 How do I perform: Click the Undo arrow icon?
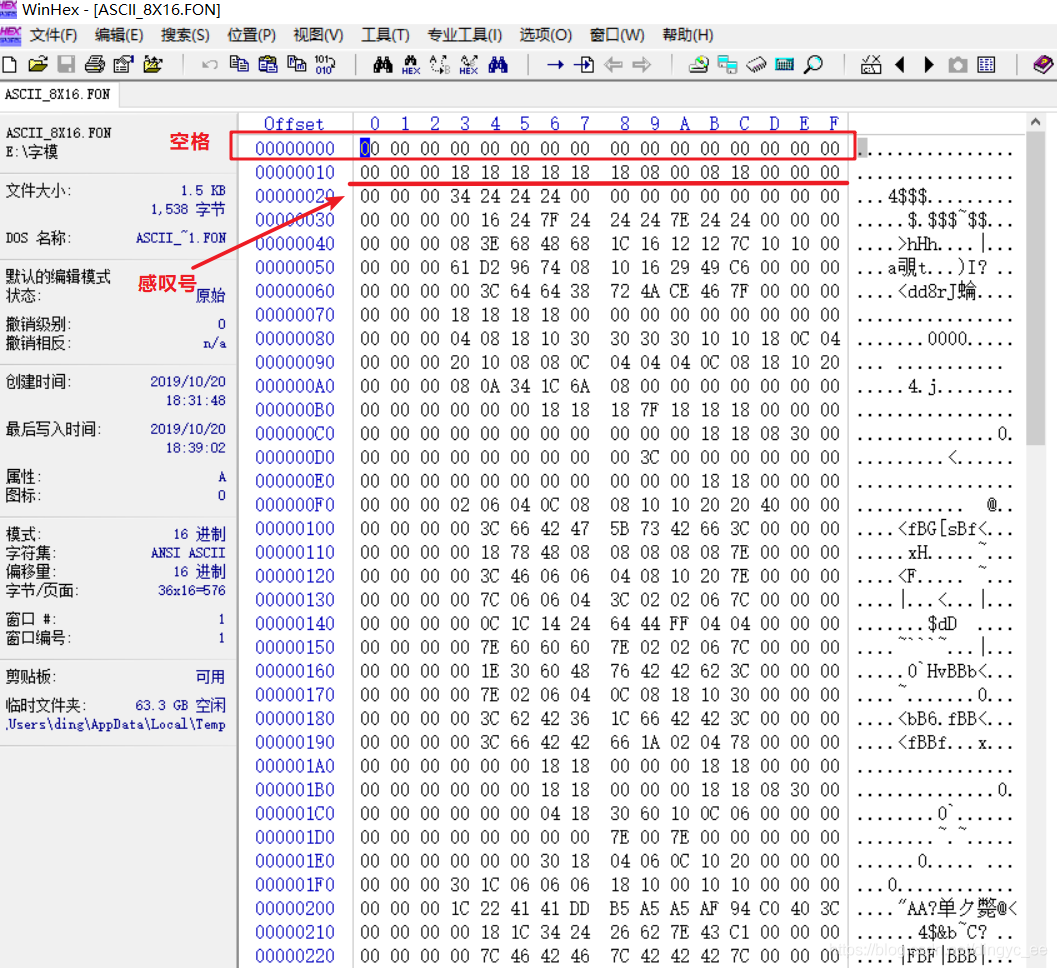coord(210,65)
